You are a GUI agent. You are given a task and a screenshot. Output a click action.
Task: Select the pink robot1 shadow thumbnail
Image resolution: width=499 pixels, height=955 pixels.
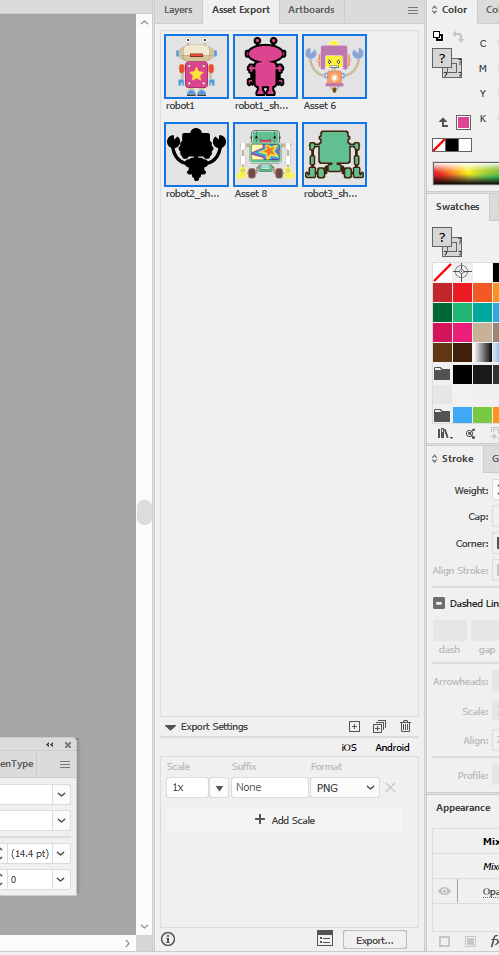pyautogui.click(x=266, y=66)
